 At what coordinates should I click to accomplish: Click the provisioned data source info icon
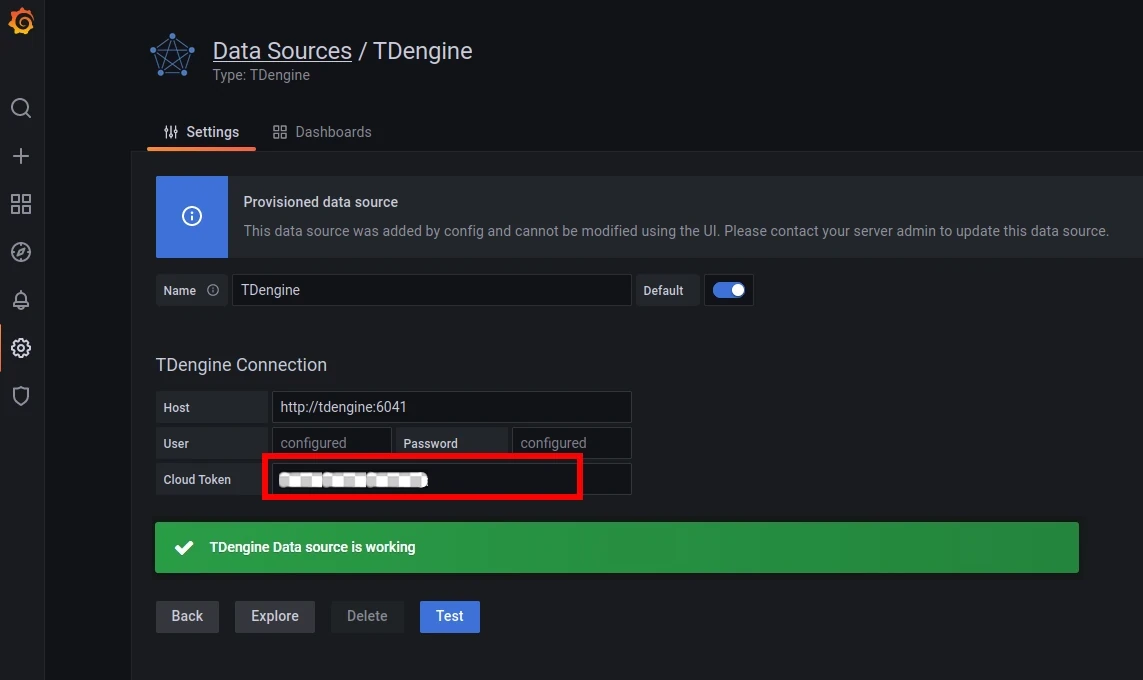tap(192, 216)
